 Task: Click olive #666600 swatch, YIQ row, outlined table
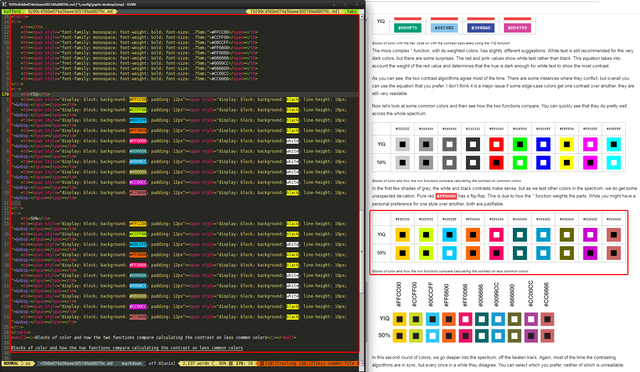567,235
